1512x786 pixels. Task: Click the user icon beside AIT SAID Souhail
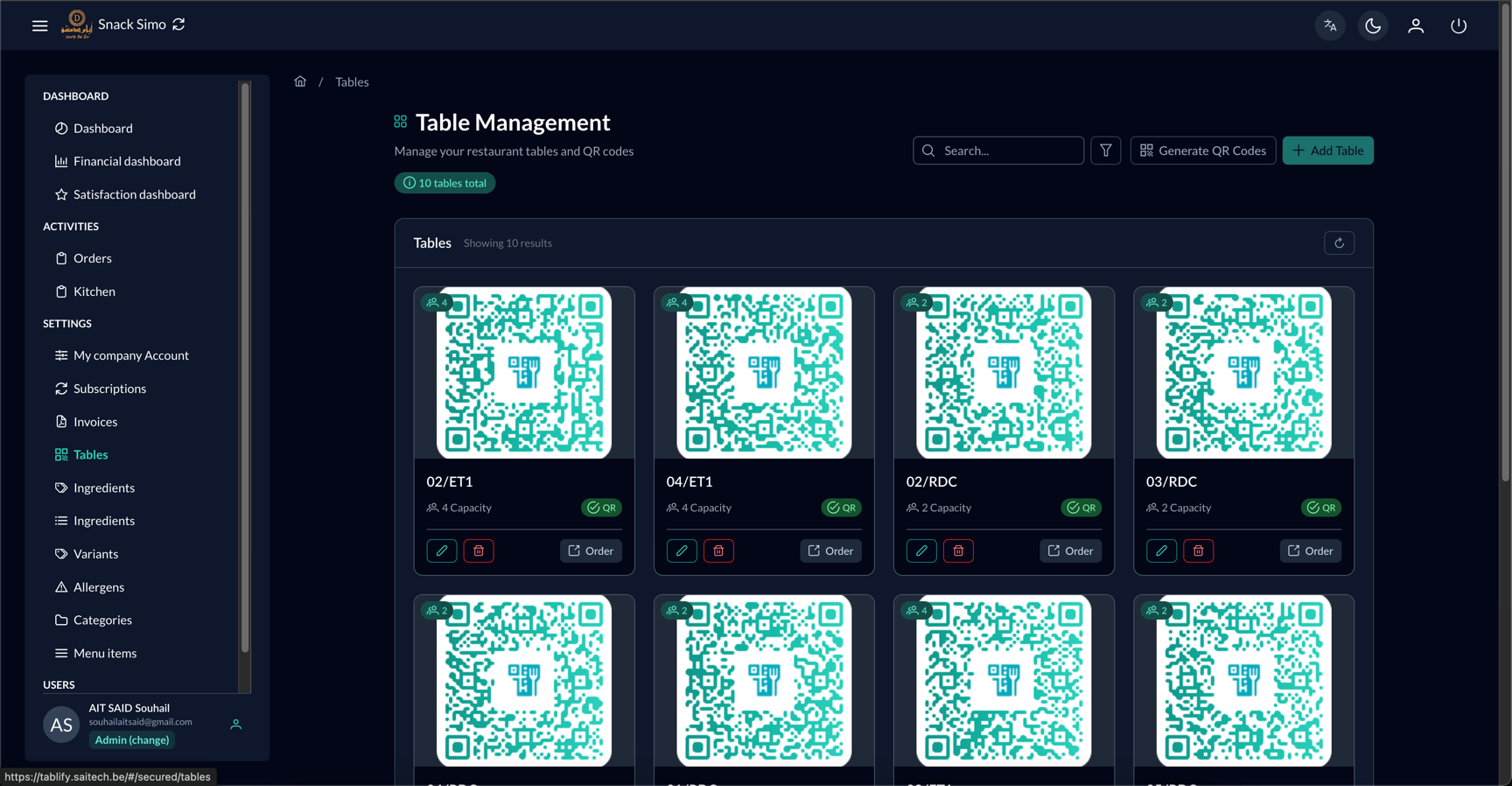point(236,725)
